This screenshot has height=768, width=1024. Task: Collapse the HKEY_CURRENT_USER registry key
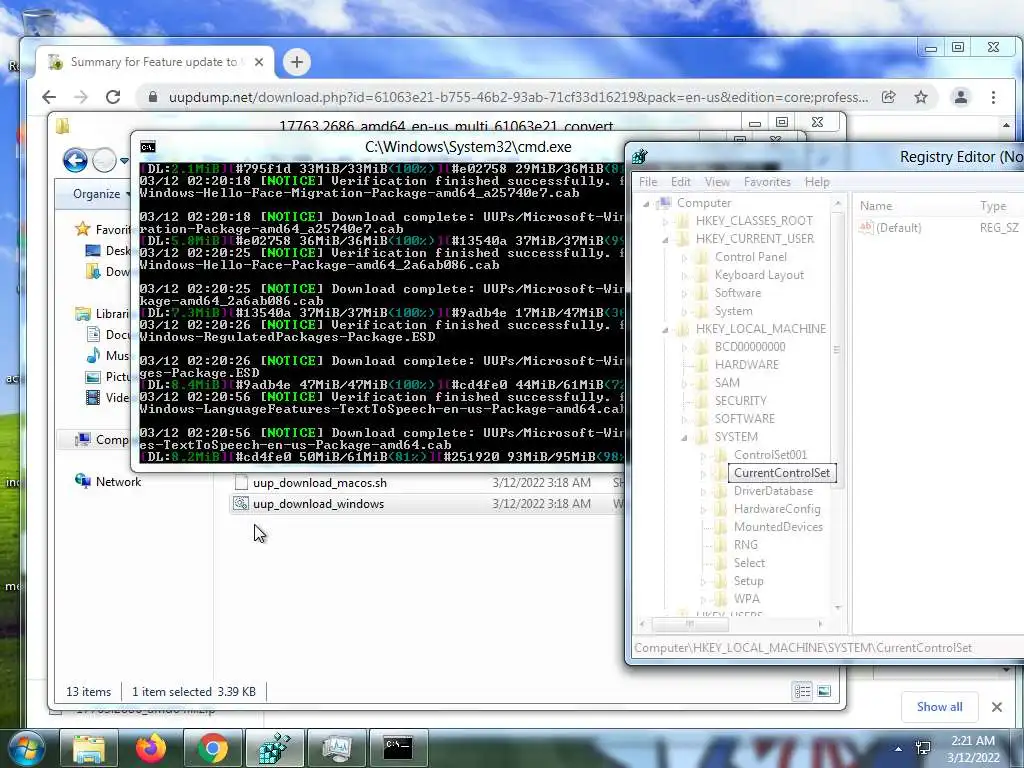[x=665, y=240]
